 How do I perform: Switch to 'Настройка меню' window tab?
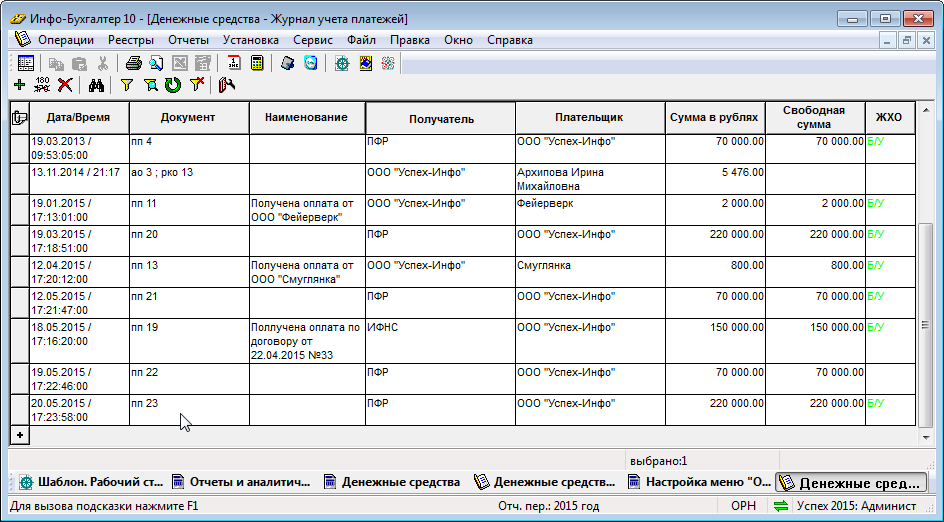coord(700,482)
